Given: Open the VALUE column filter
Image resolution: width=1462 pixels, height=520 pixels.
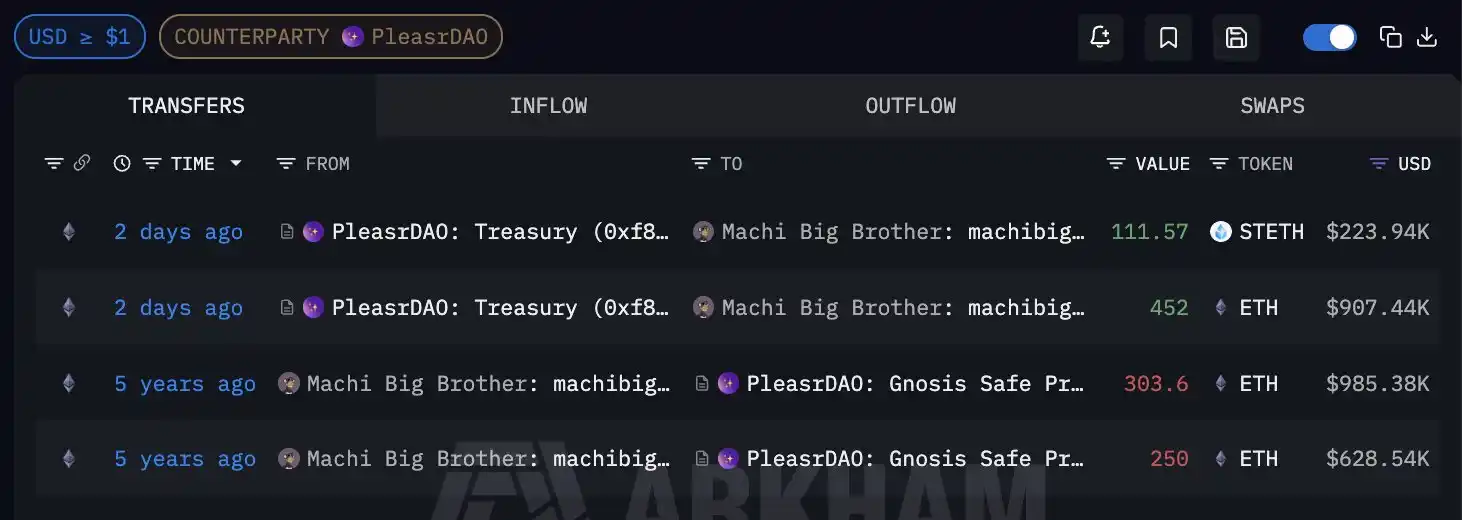Looking at the screenshot, I should pyautogui.click(x=1117, y=163).
